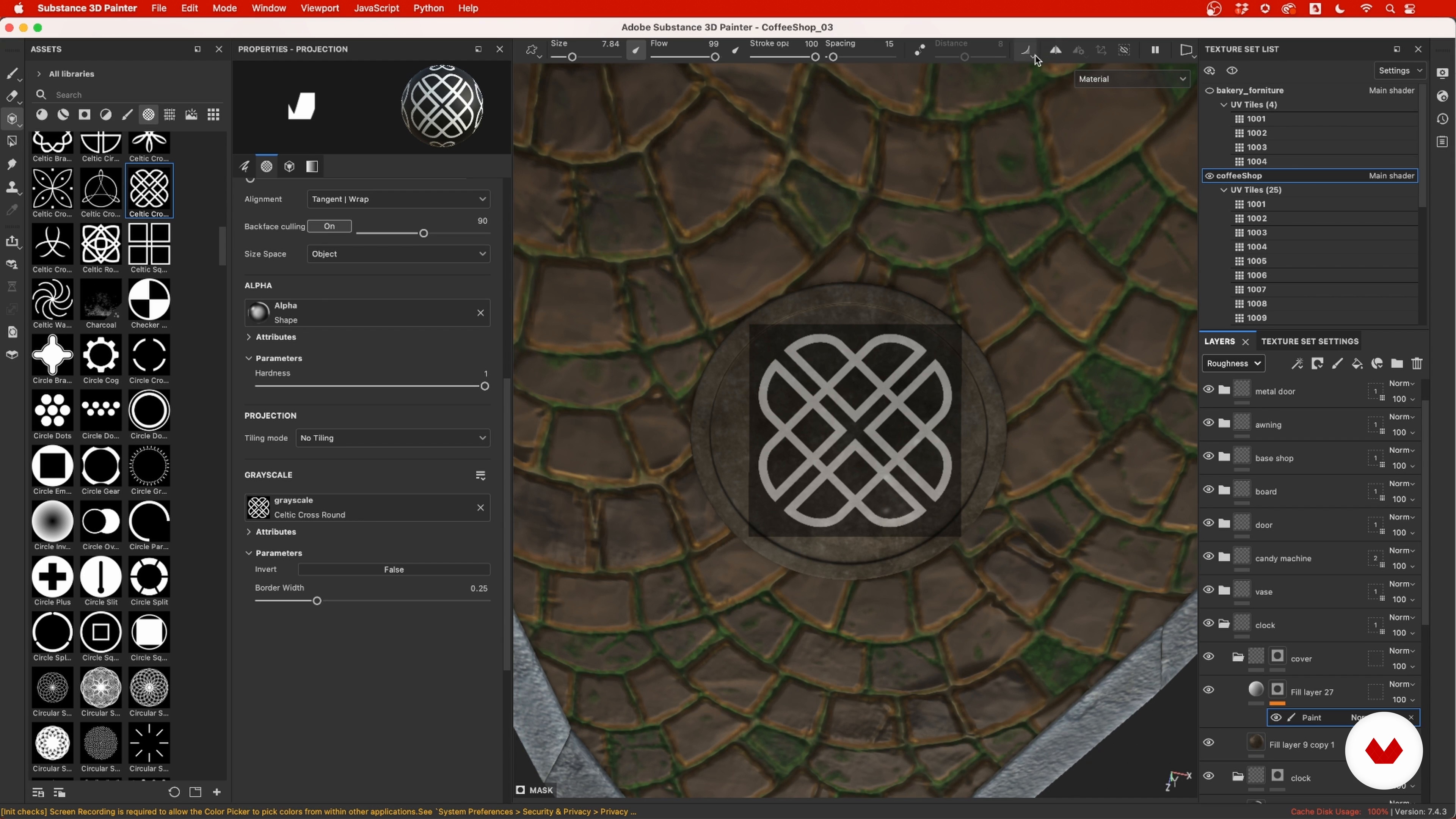The height and width of the screenshot is (819, 1456).
Task: Select the Polygon fill tool
Action: click(x=12, y=142)
